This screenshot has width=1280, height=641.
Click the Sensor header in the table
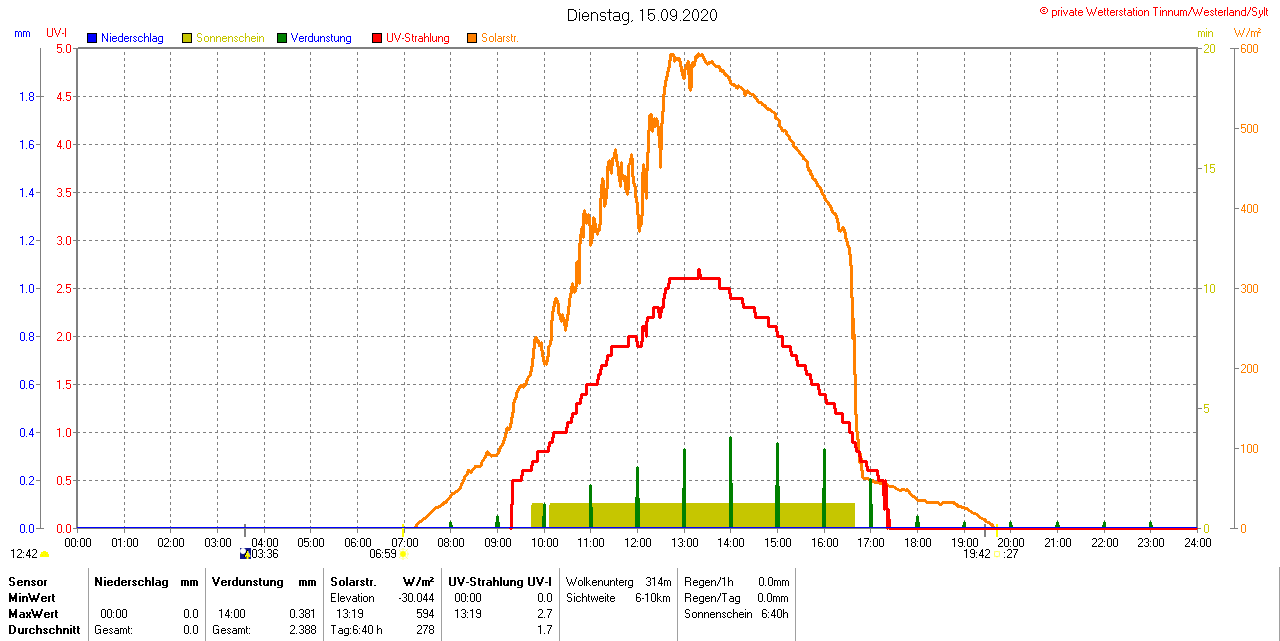point(27,581)
